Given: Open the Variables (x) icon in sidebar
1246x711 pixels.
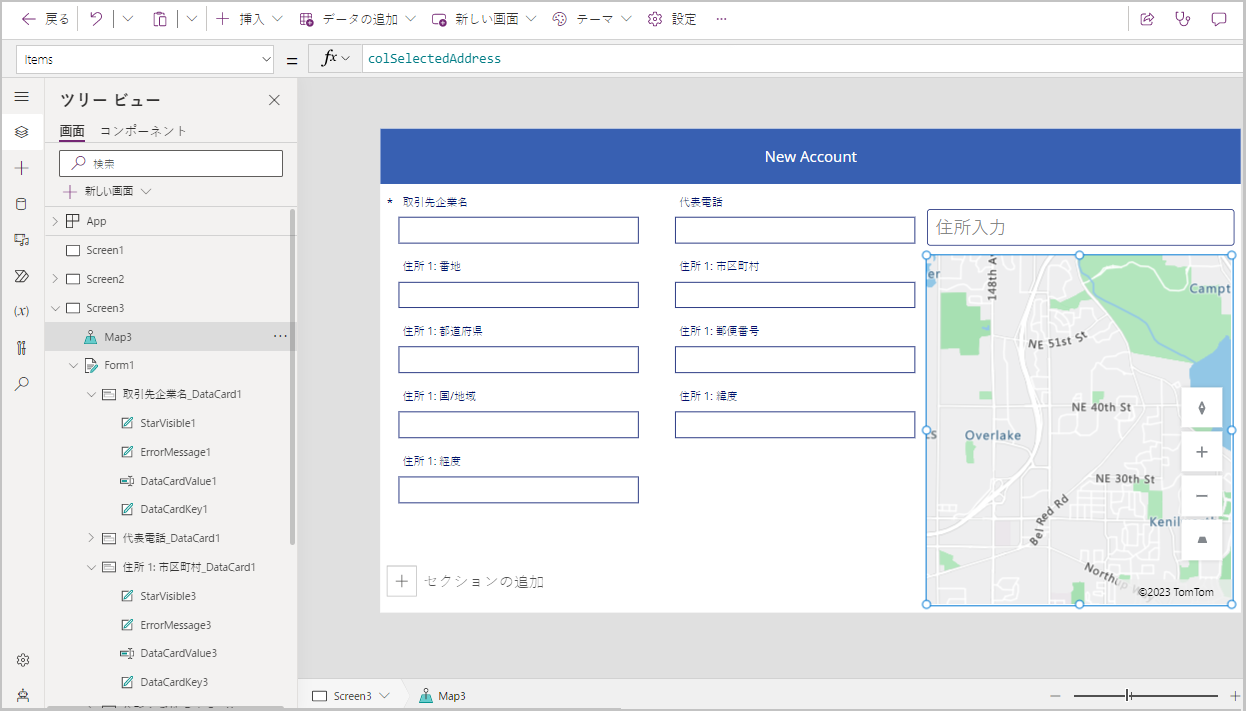Looking at the screenshot, I should click(22, 311).
